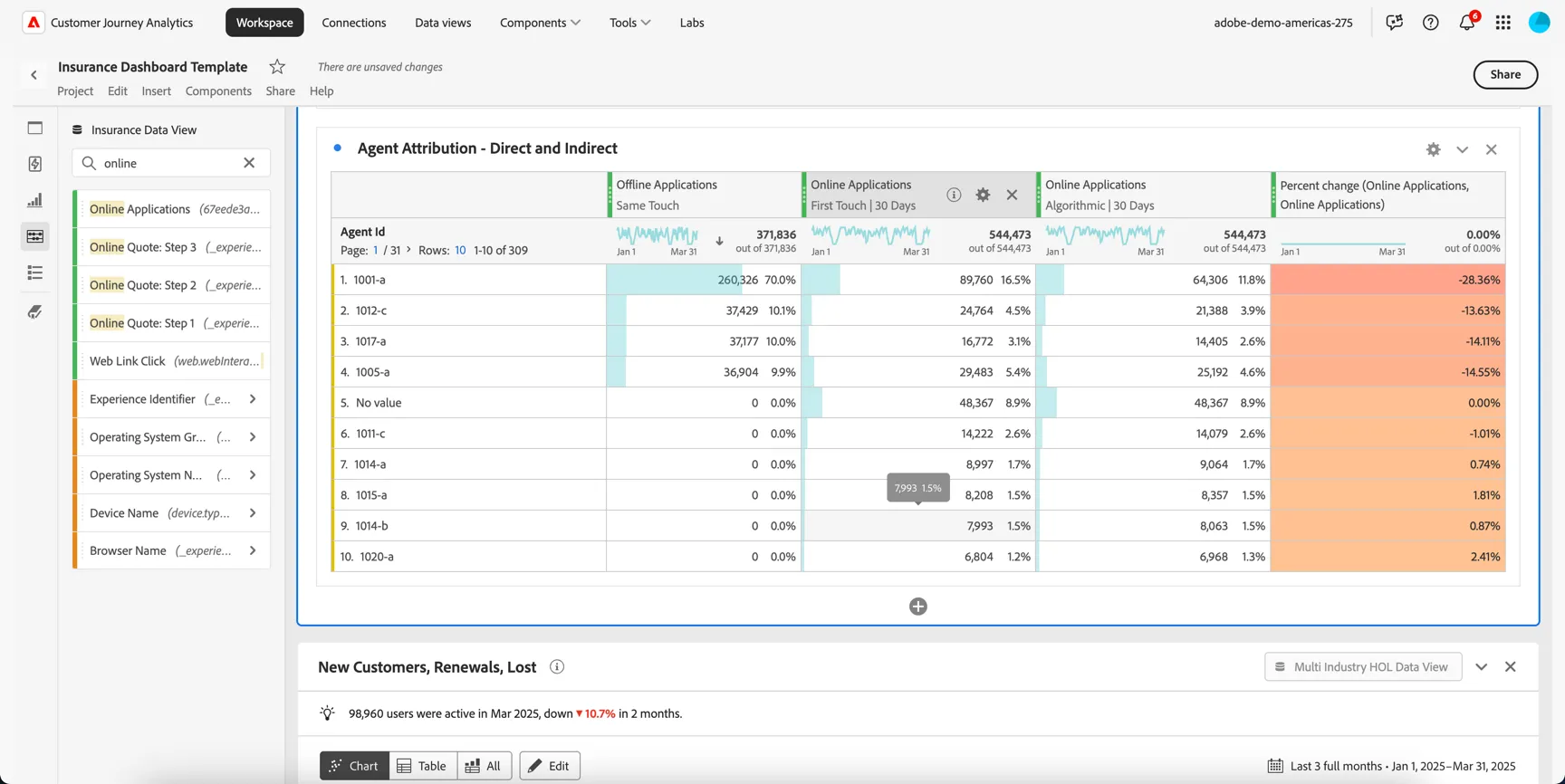Focus the component search field

tap(170, 163)
